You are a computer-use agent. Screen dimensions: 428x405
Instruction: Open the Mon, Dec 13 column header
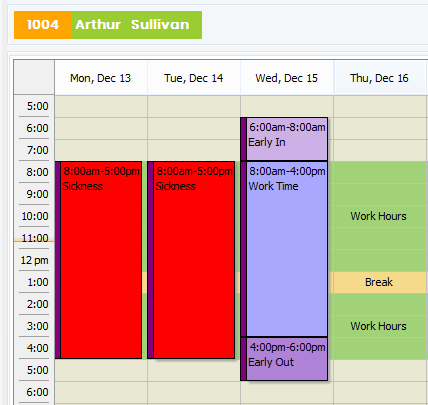tap(101, 78)
